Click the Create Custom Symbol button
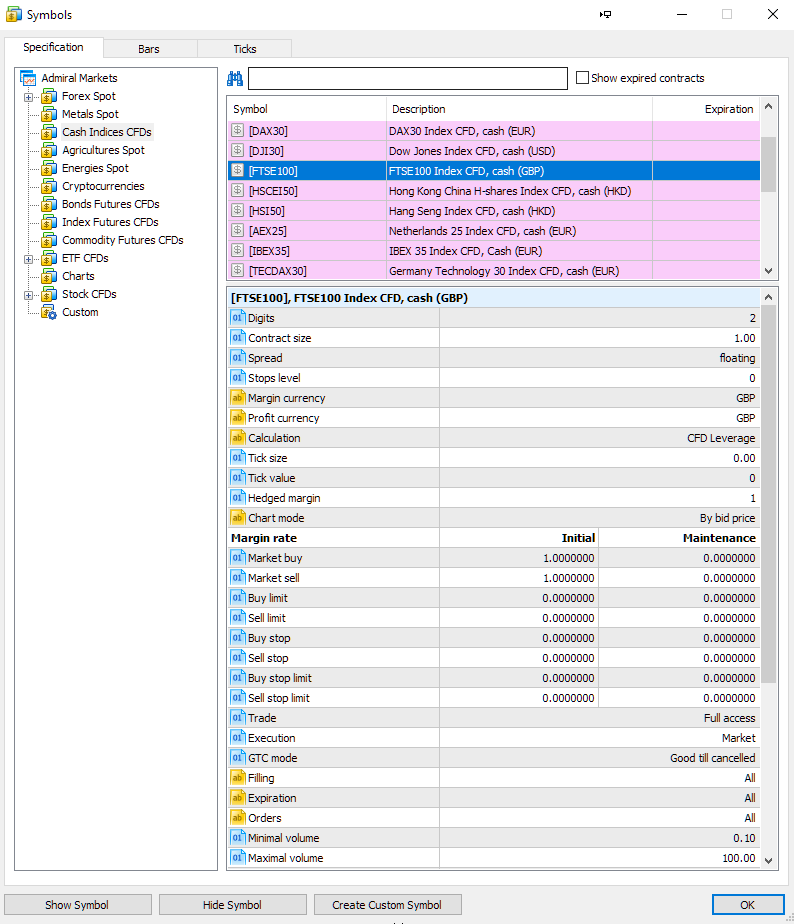This screenshot has width=794, height=924. tap(387, 905)
